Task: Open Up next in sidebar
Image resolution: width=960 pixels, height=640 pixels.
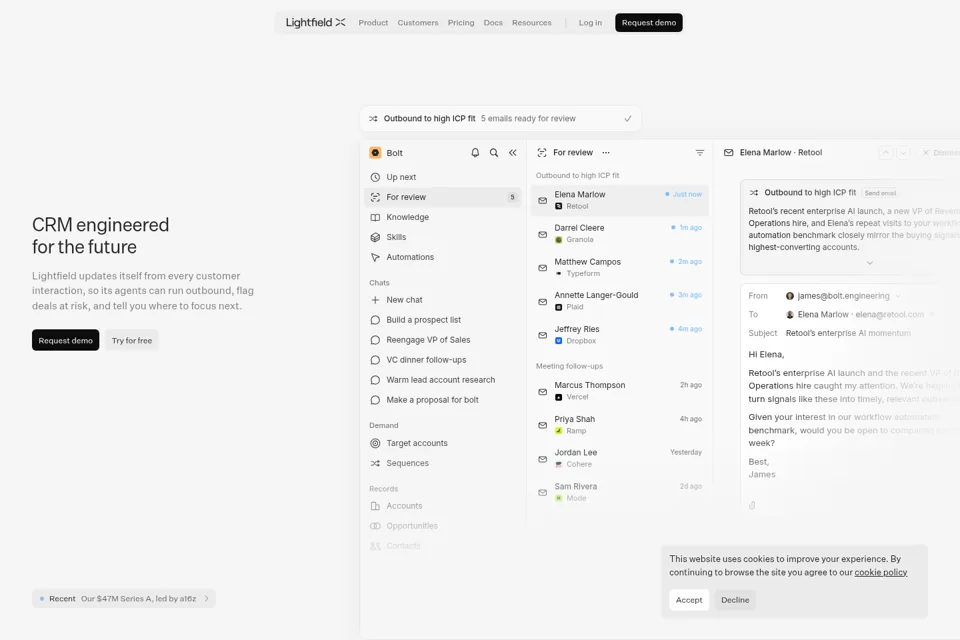Action: pyautogui.click(x=443, y=177)
